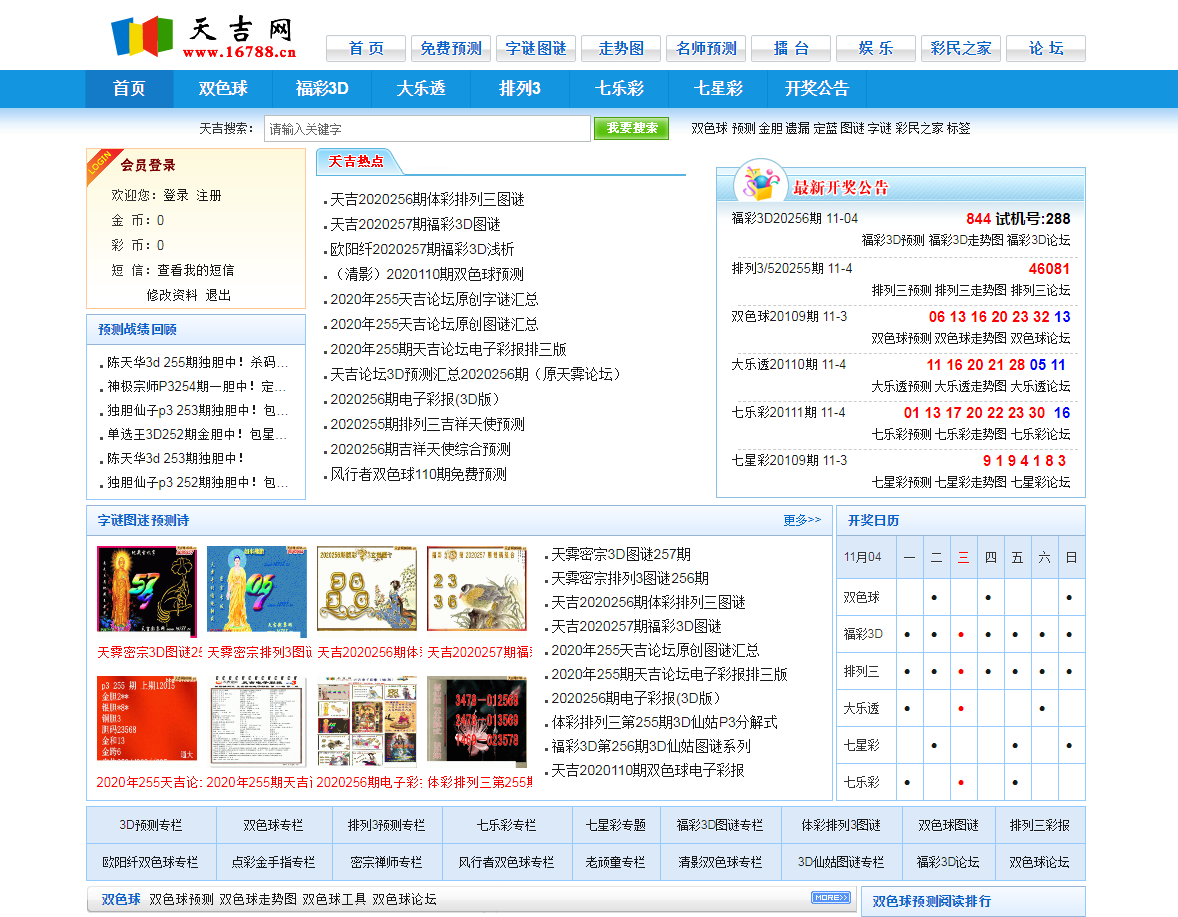Screen dimensions: 1178x917
Task: Click the 注册 link in member login
Action: 209,195
